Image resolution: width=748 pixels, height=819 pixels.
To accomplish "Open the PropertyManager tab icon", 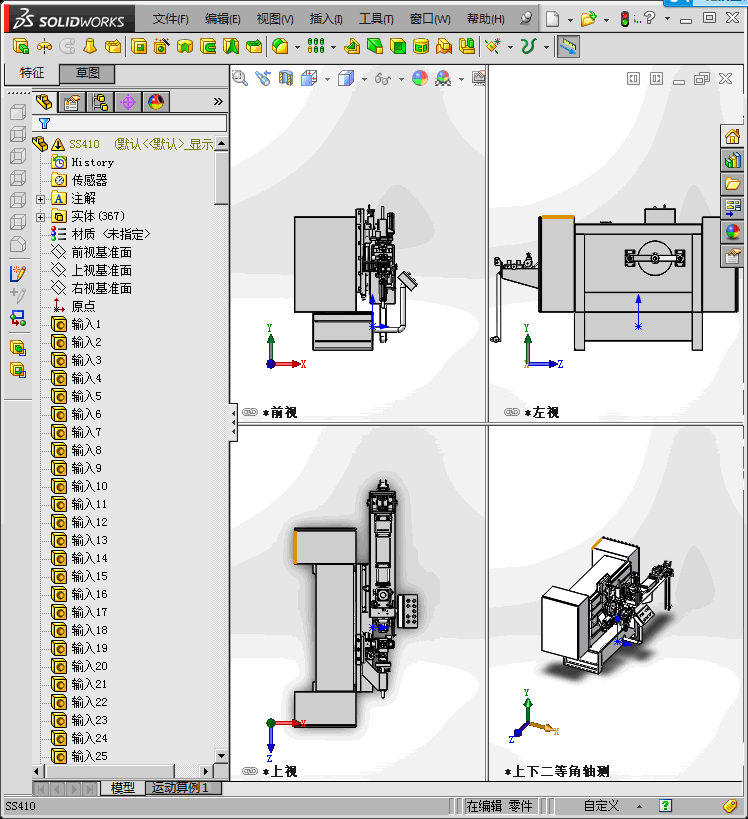I will pos(72,102).
